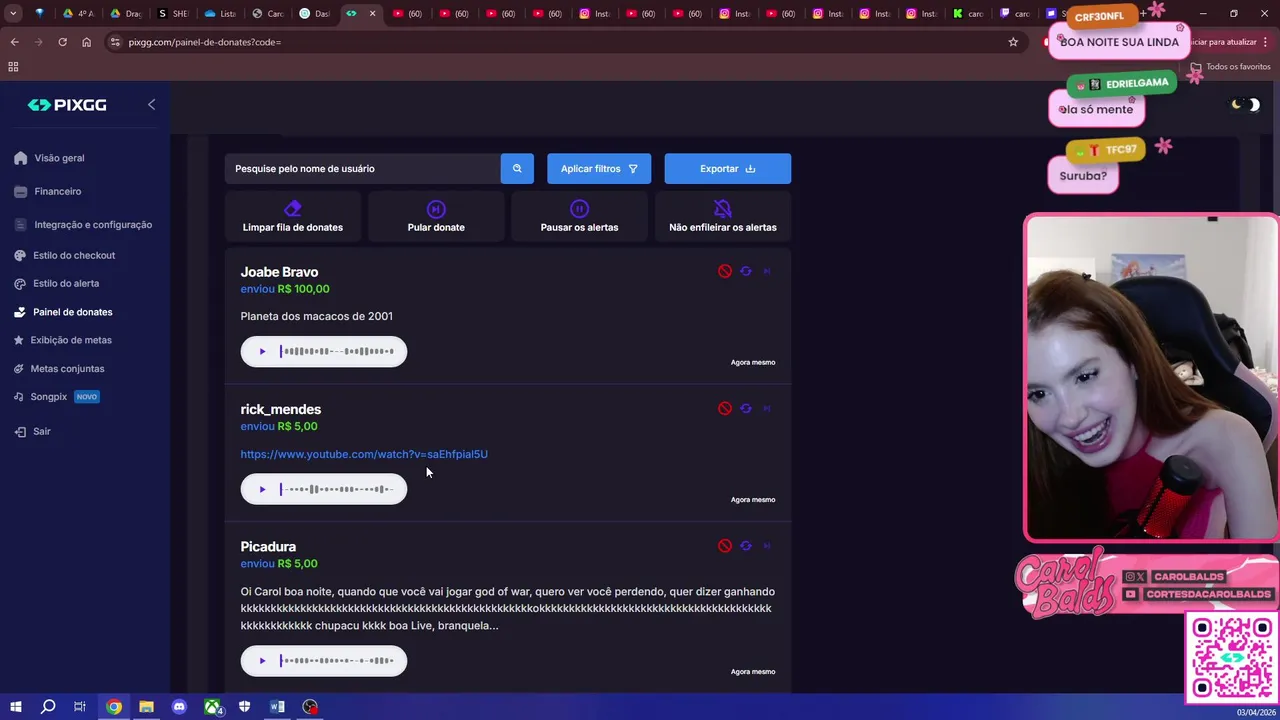
Task: Click Pular donate
Action: [x=436, y=216]
